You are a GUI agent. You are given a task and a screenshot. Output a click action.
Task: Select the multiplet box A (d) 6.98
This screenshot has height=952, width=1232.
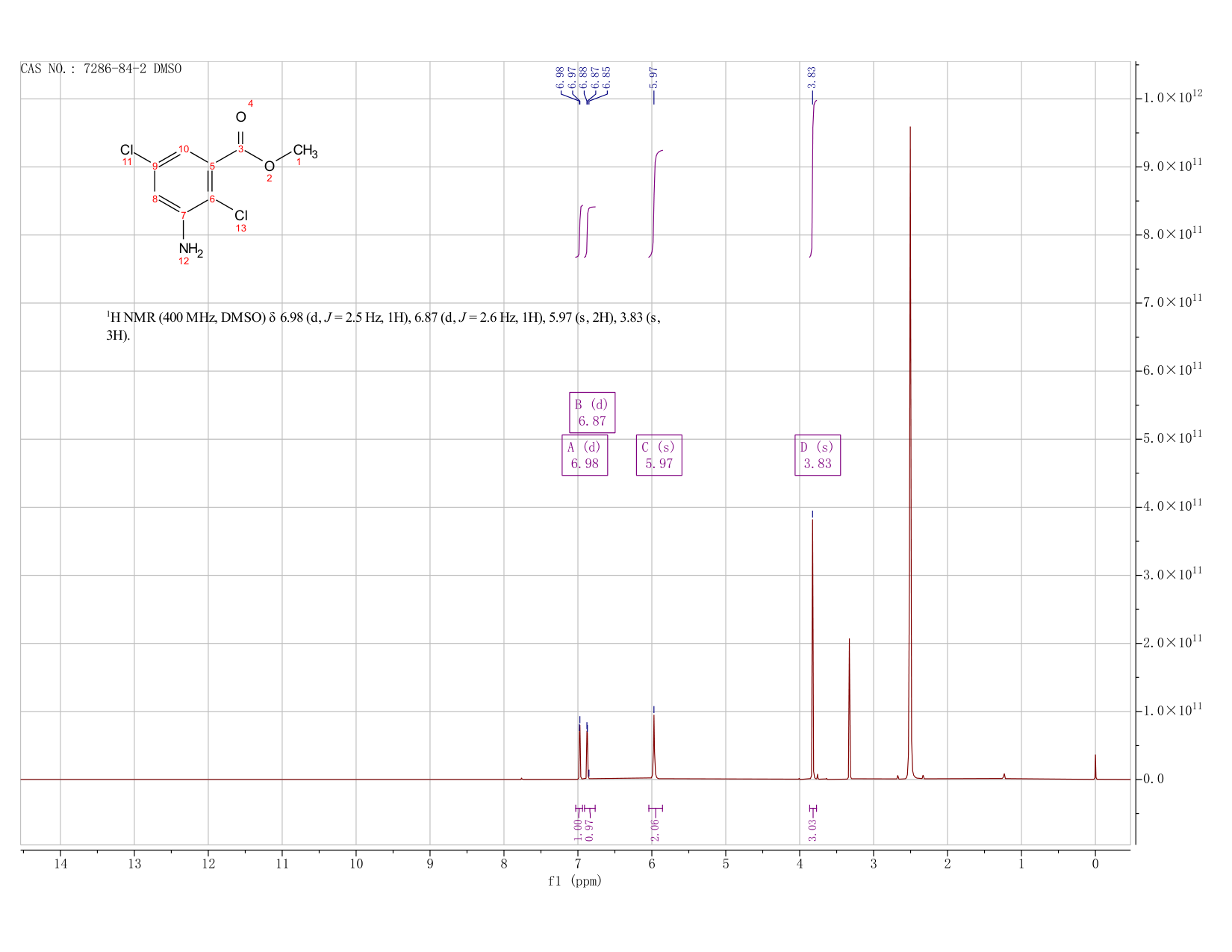(x=585, y=455)
